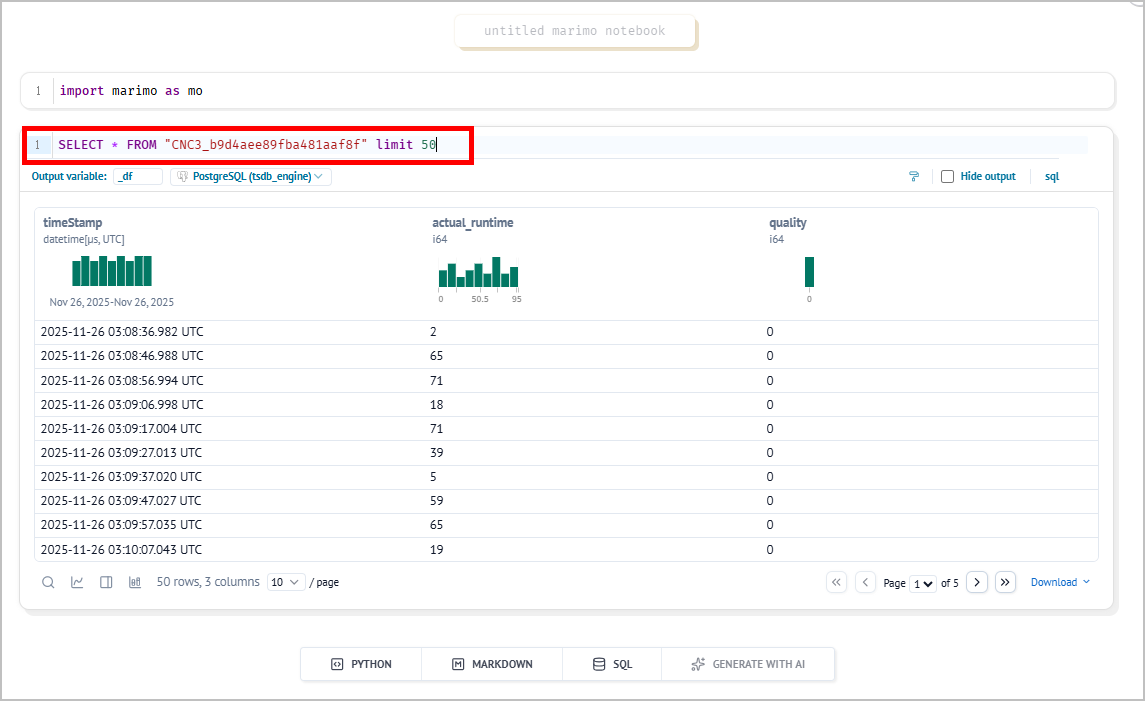Viewport: 1145px width, 701px height.
Task: Click the untitled marimo notebook title
Action: coord(574,31)
